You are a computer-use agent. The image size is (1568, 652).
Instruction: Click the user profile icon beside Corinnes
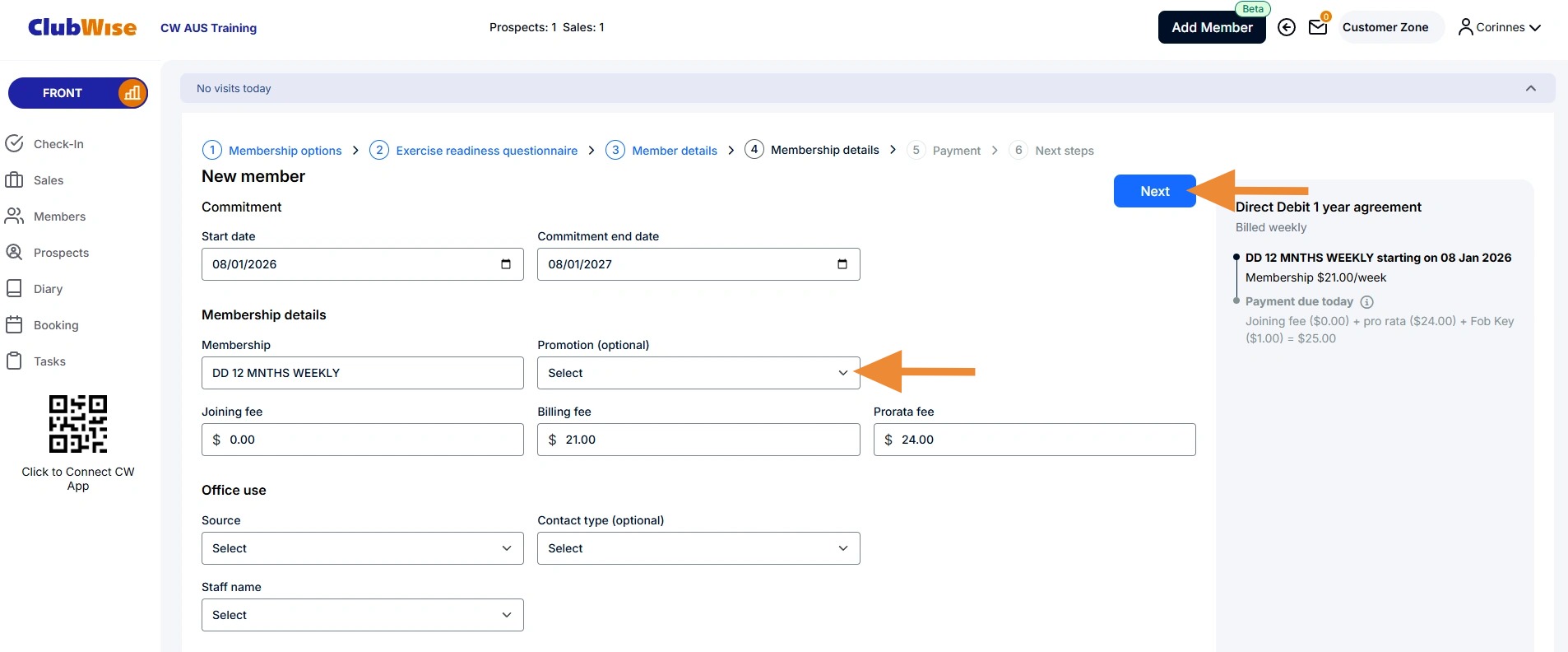coord(1465,27)
